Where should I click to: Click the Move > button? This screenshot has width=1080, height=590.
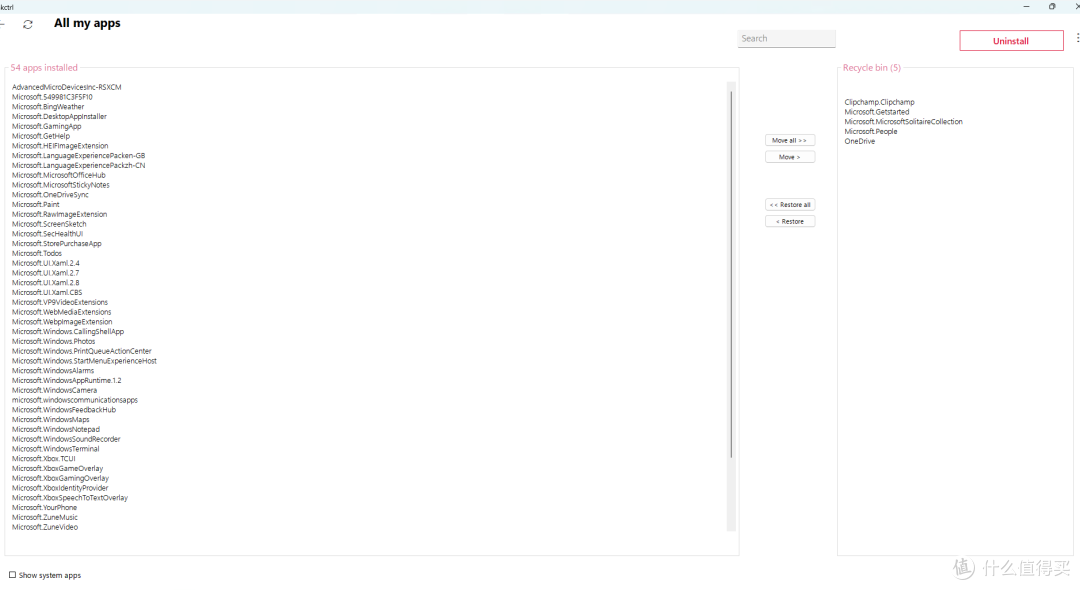point(789,157)
